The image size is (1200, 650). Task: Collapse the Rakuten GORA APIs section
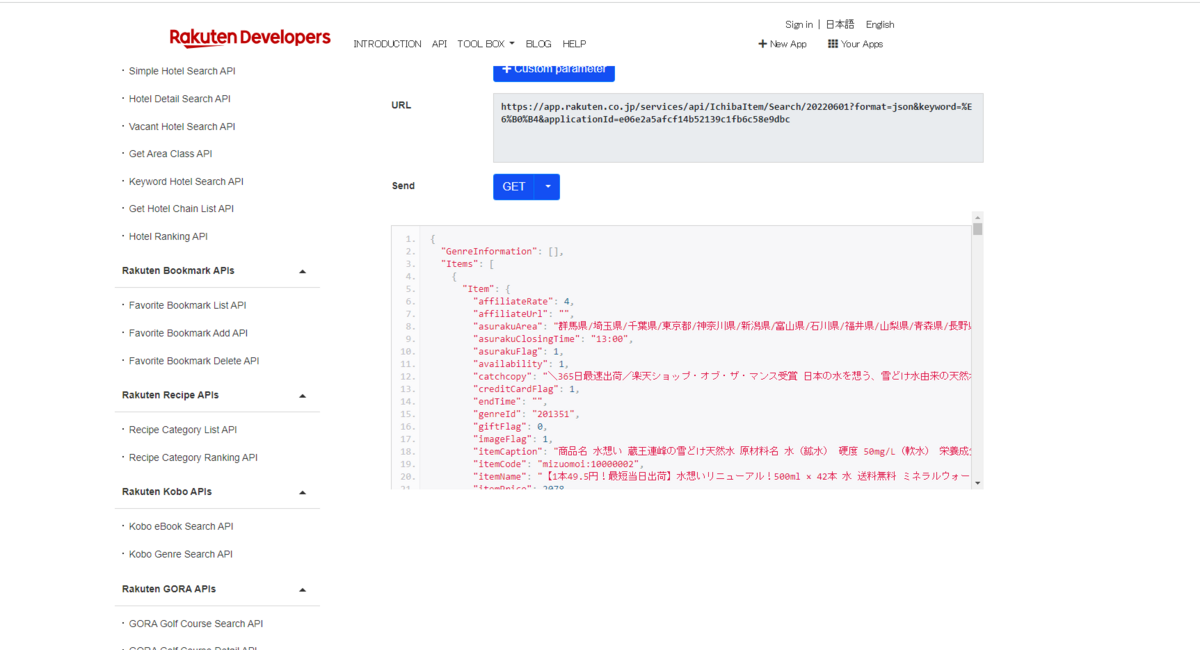coord(302,589)
